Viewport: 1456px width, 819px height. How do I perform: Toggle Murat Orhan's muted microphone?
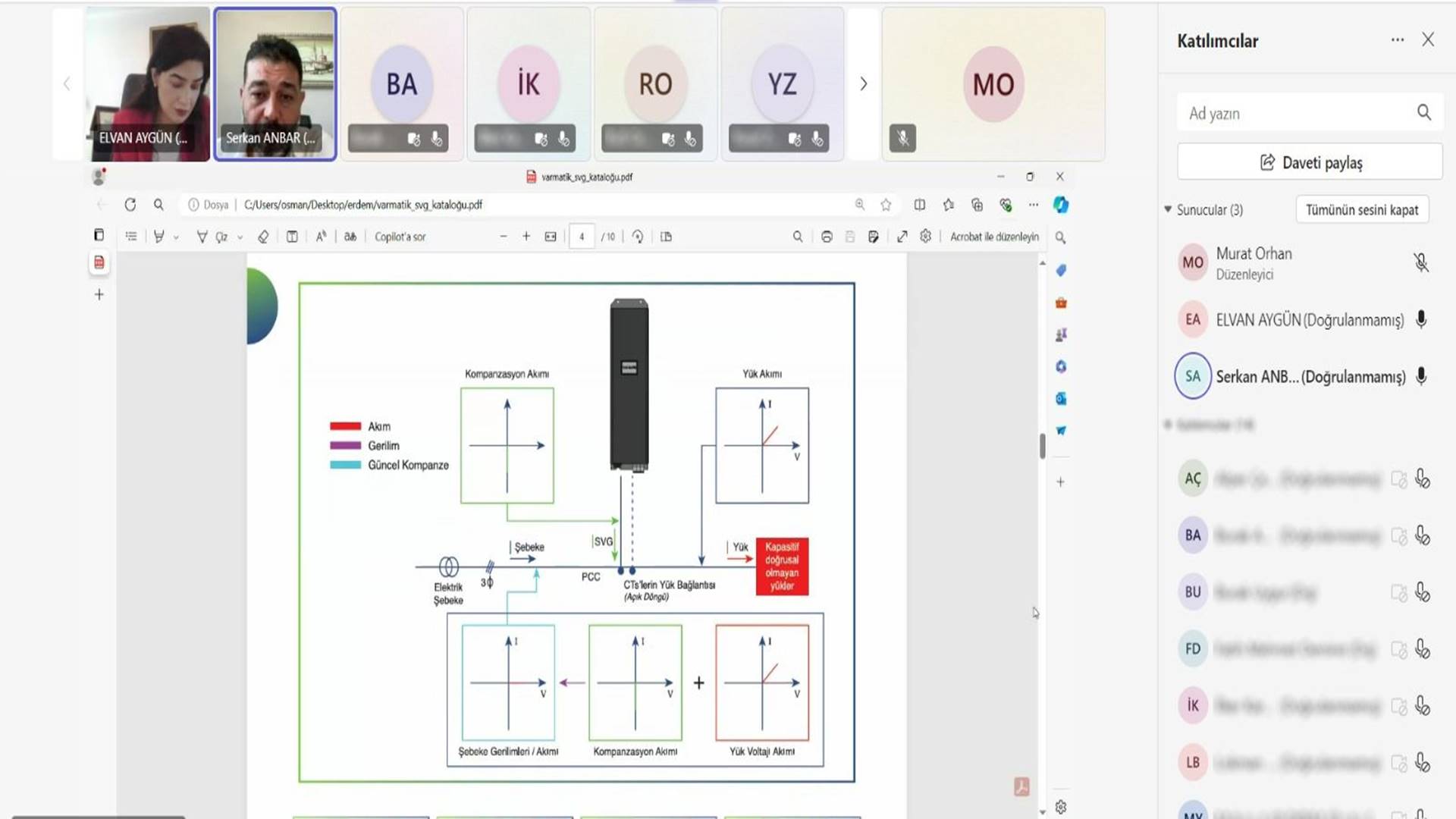(1421, 262)
